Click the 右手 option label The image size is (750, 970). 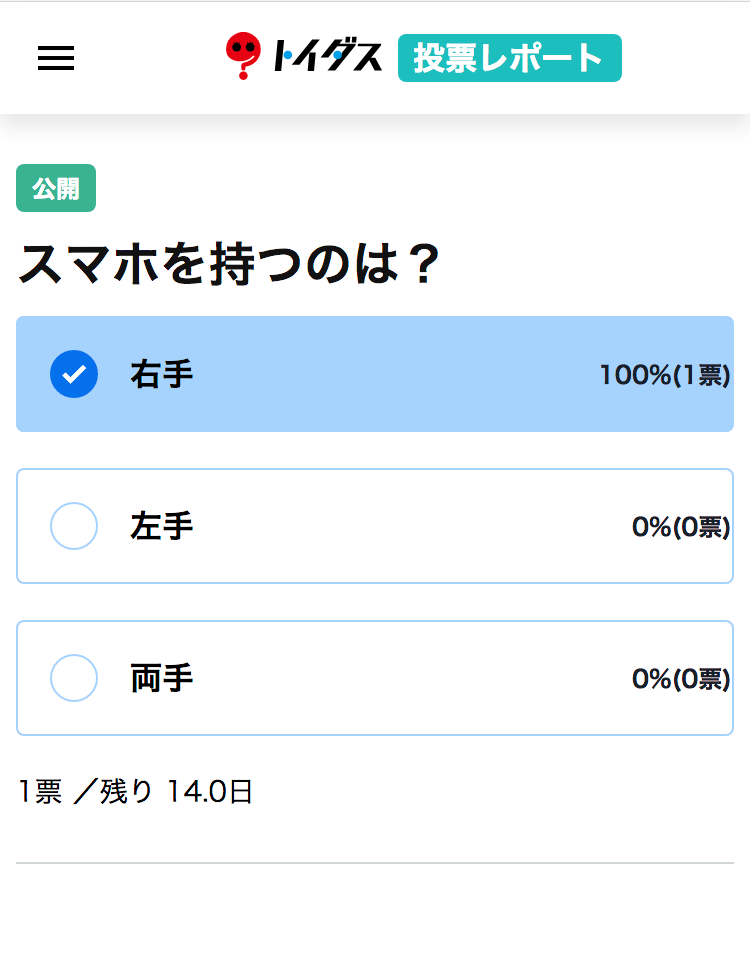click(x=162, y=374)
